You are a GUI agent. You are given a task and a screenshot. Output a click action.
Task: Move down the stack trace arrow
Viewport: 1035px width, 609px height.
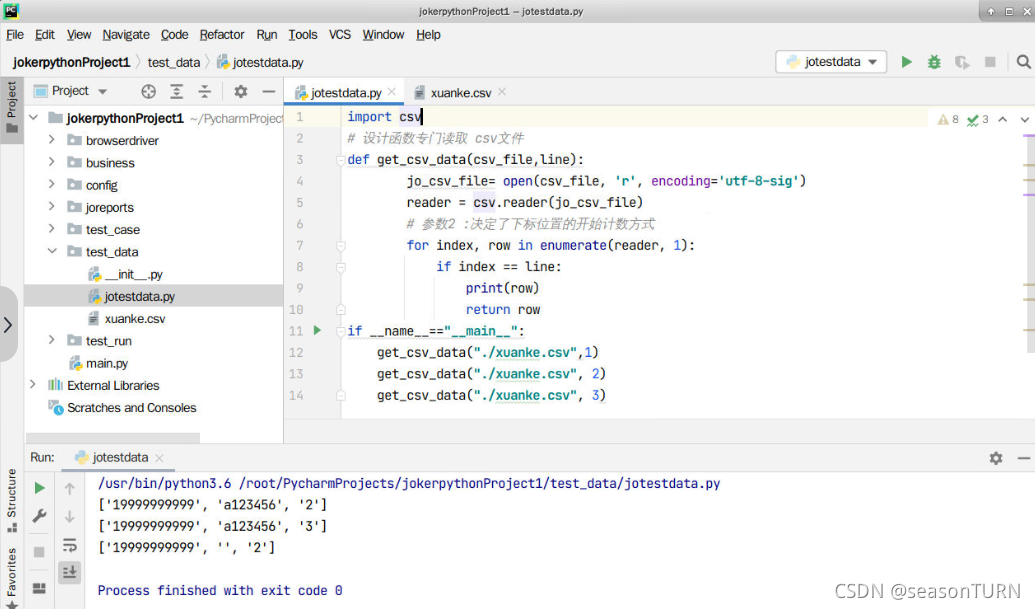coord(69,517)
